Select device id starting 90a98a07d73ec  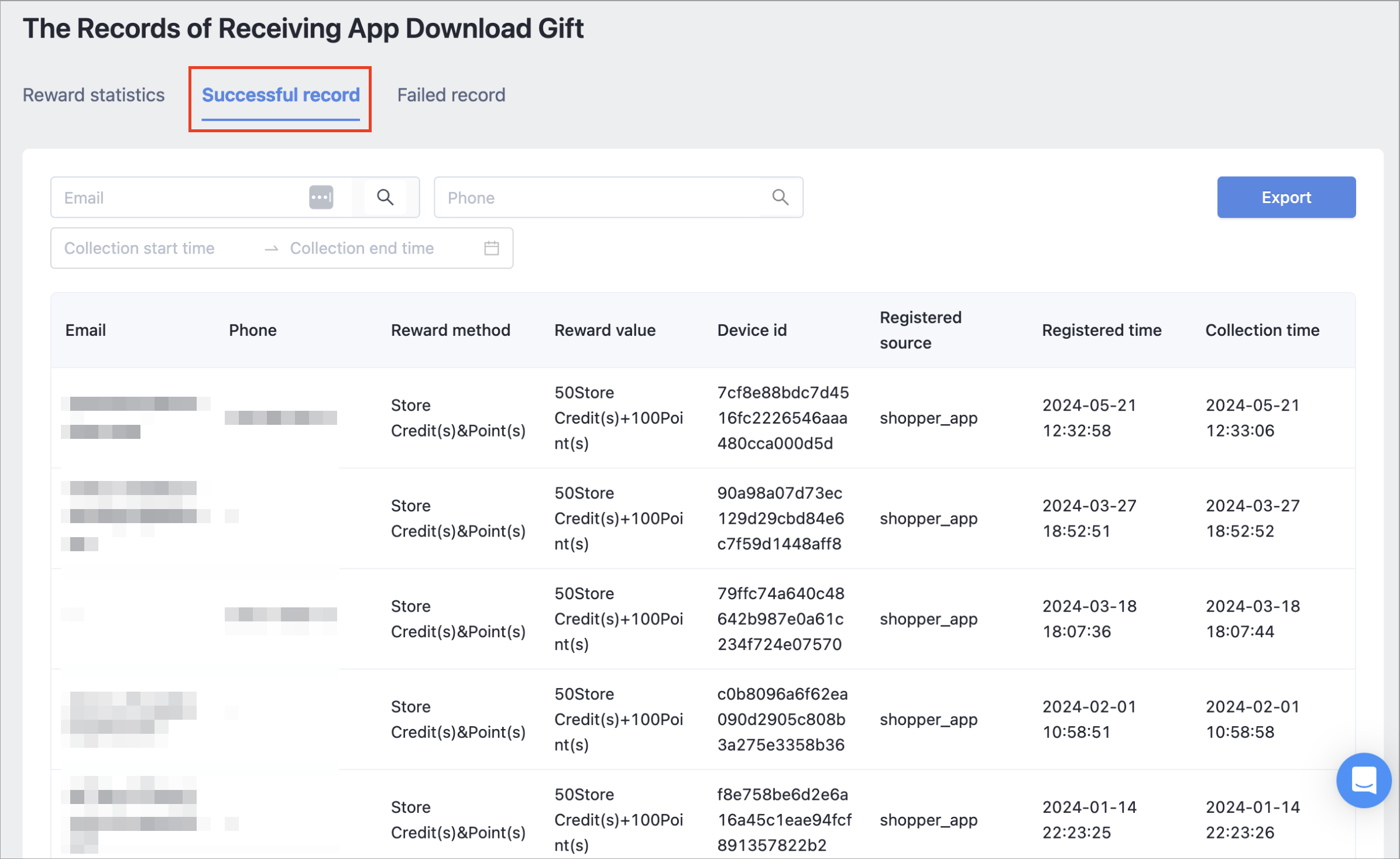pos(781,518)
